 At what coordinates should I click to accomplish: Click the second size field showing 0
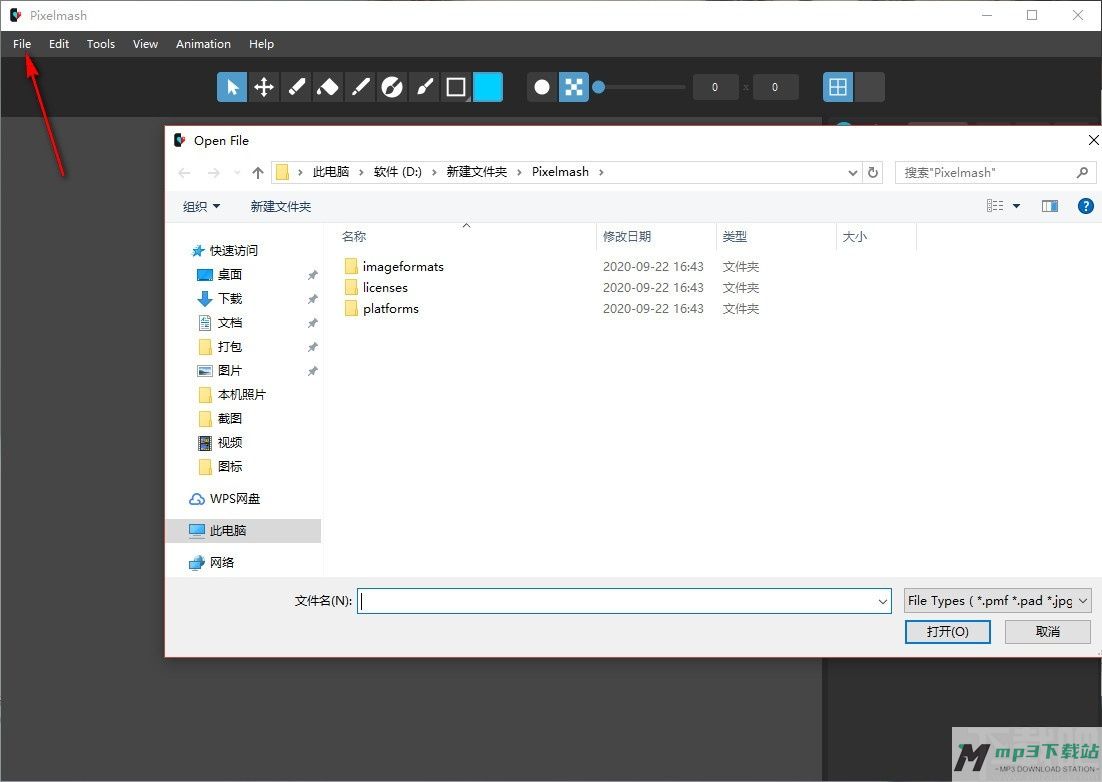click(775, 87)
